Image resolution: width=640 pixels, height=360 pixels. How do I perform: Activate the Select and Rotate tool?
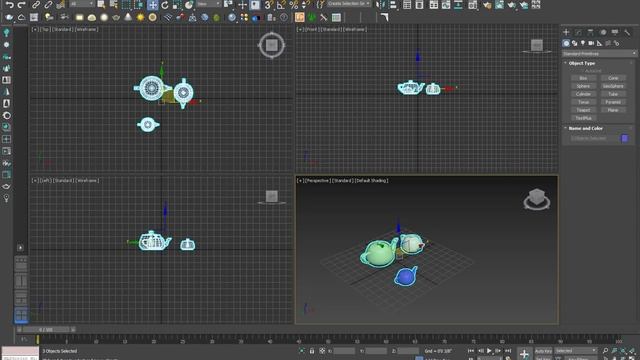coord(164,5)
